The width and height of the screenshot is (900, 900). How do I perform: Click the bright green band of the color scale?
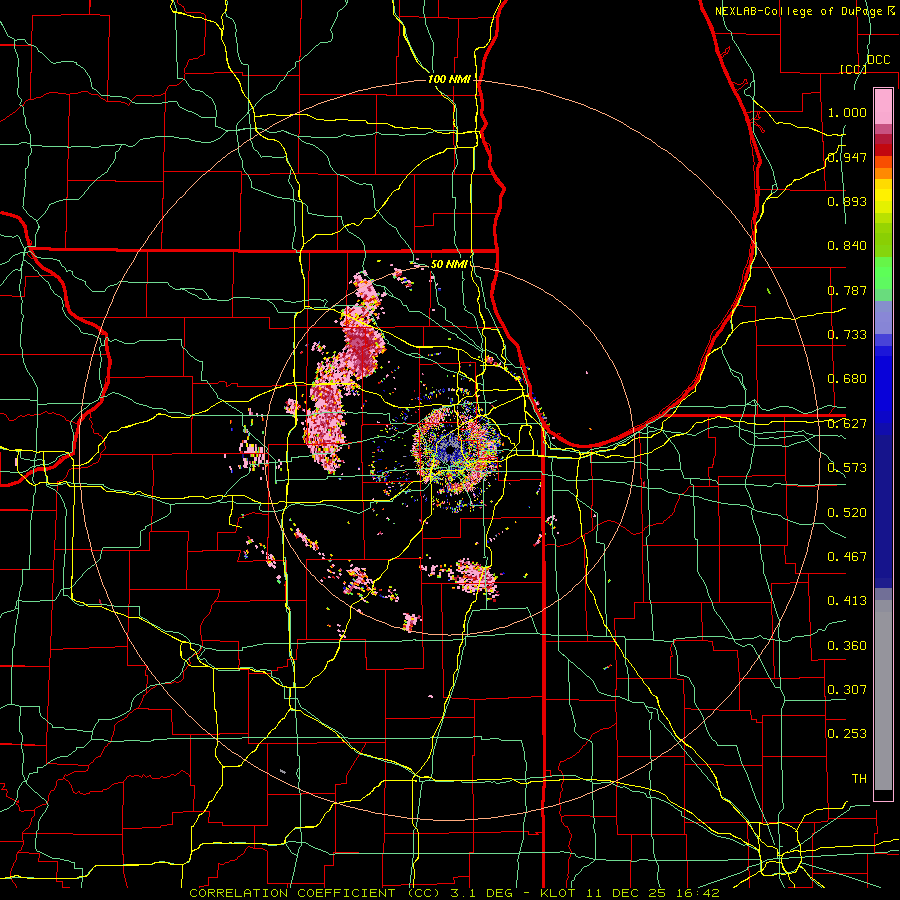(x=883, y=273)
